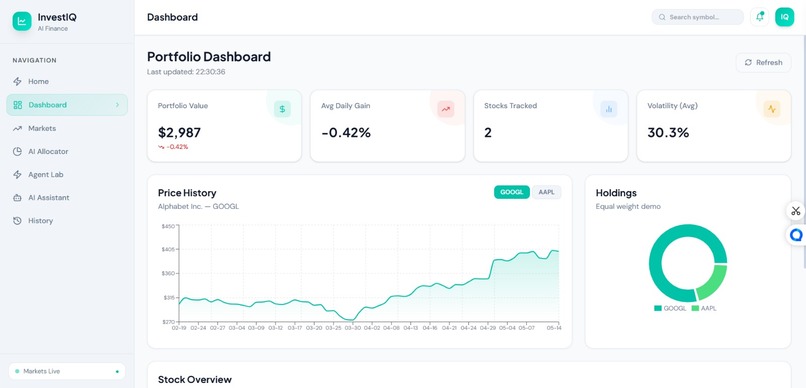Open the notifications bell
The image size is (806, 388).
(x=759, y=17)
